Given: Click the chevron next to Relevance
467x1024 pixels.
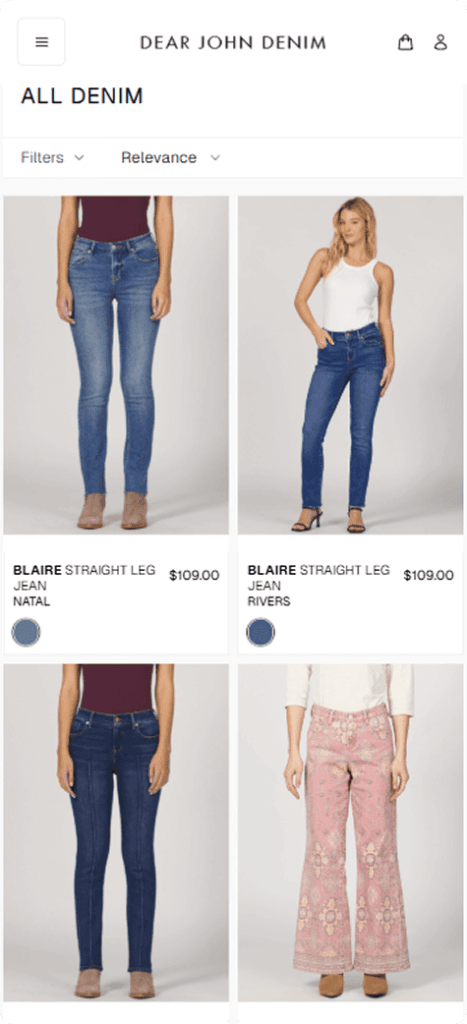Looking at the screenshot, I should pyautogui.click(x=215, y=157).
